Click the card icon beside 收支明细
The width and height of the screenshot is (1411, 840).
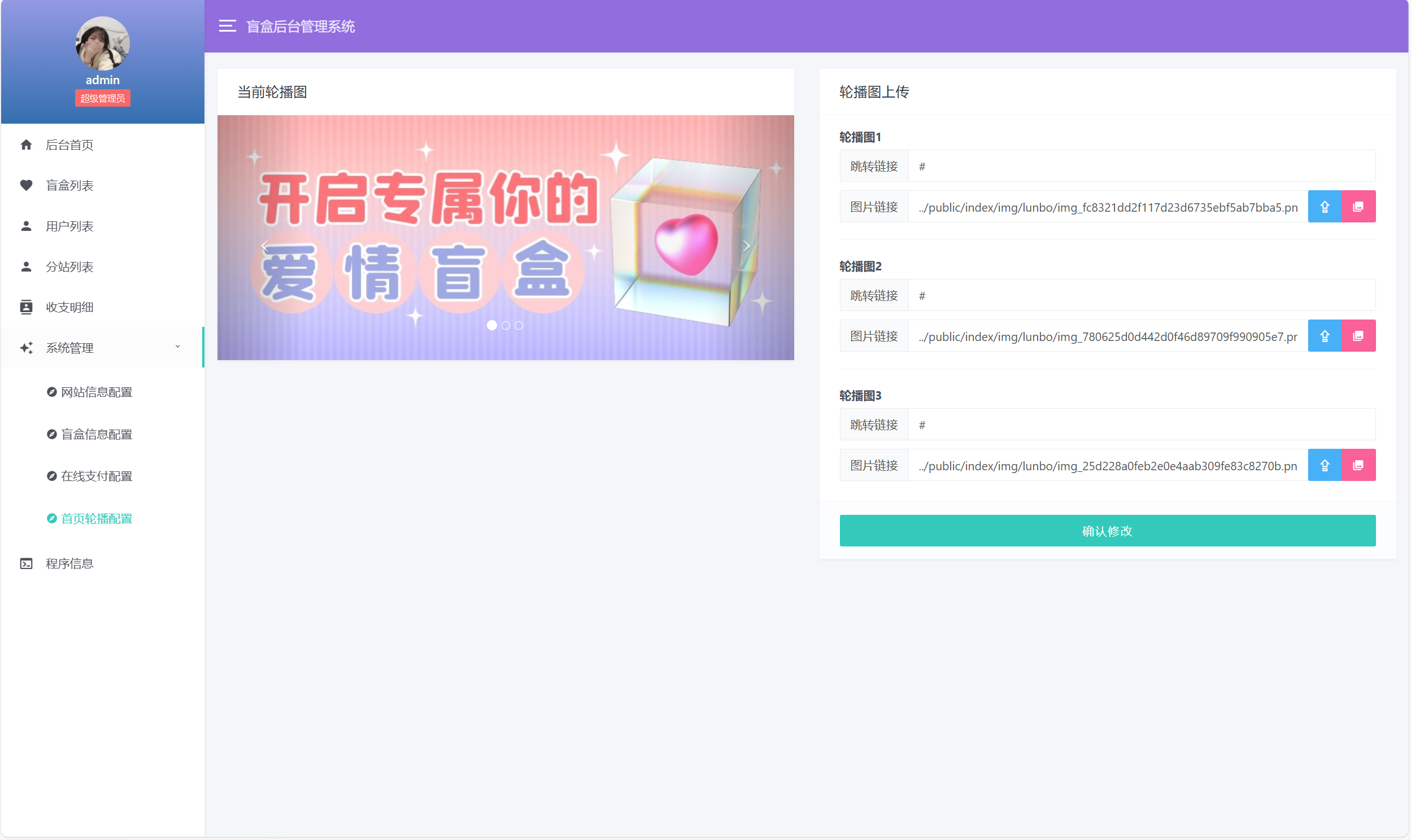click(27, 307)
